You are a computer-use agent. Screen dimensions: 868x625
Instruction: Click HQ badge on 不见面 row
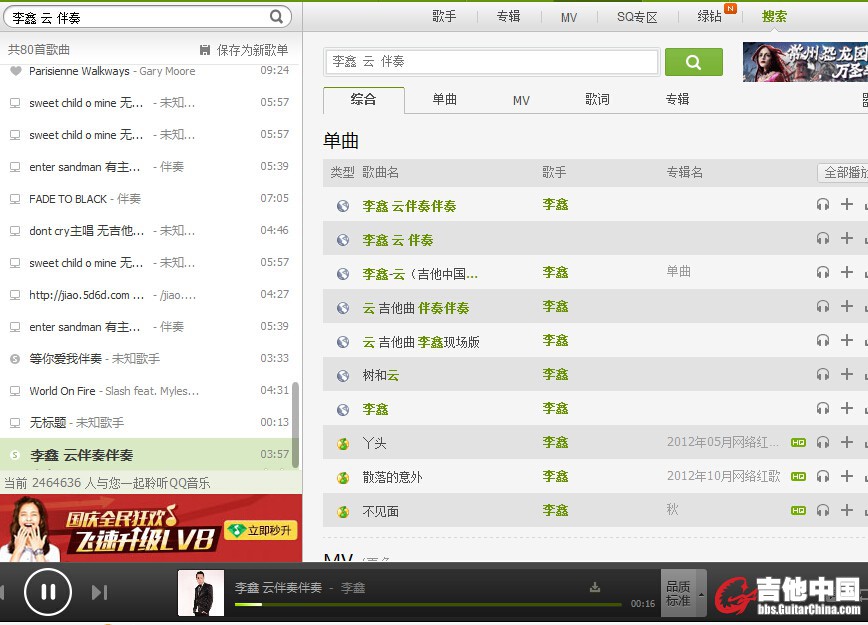(x=798, y=510)
